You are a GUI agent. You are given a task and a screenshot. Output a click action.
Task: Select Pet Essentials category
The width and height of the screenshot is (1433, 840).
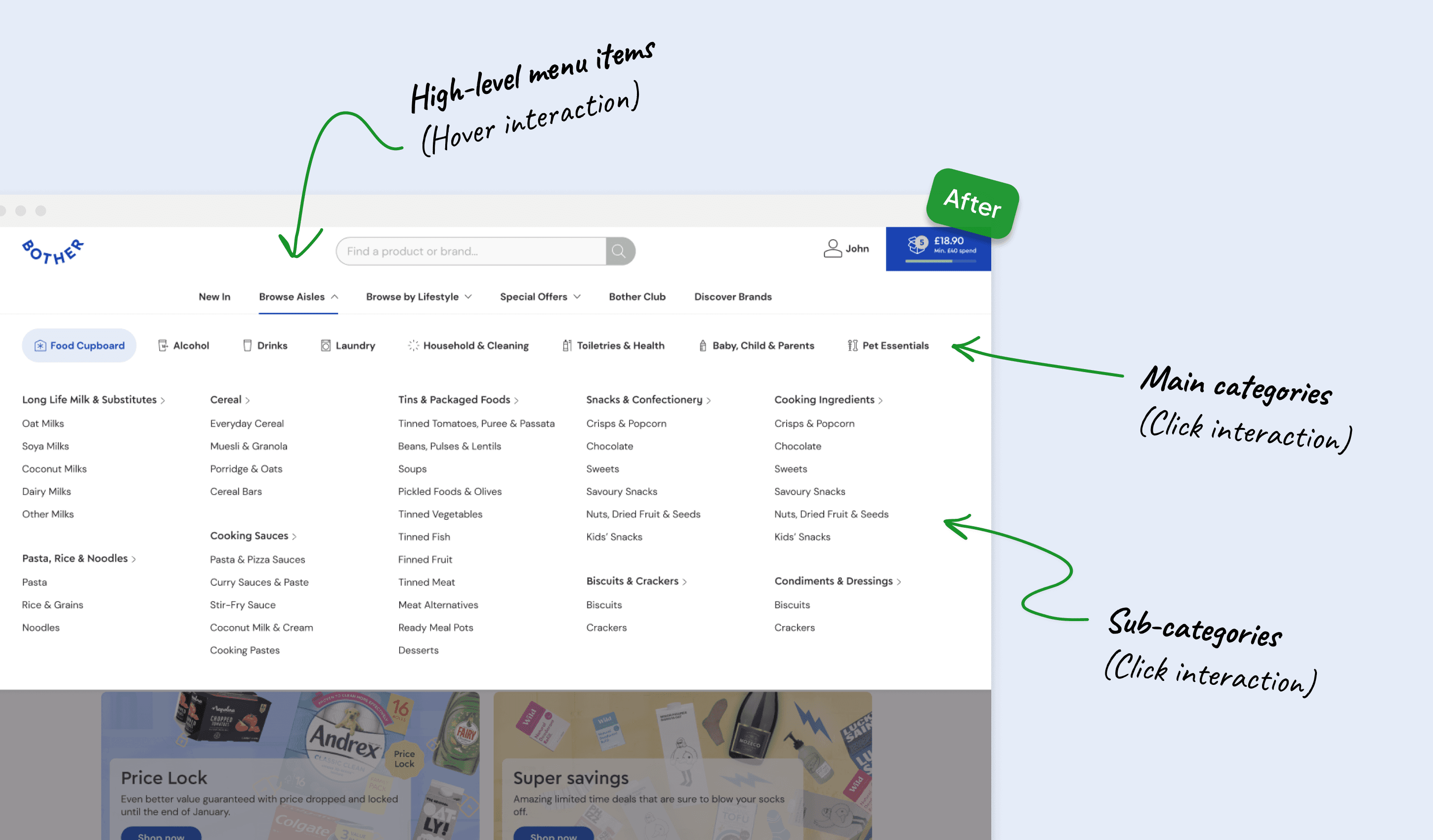point(888,346)
